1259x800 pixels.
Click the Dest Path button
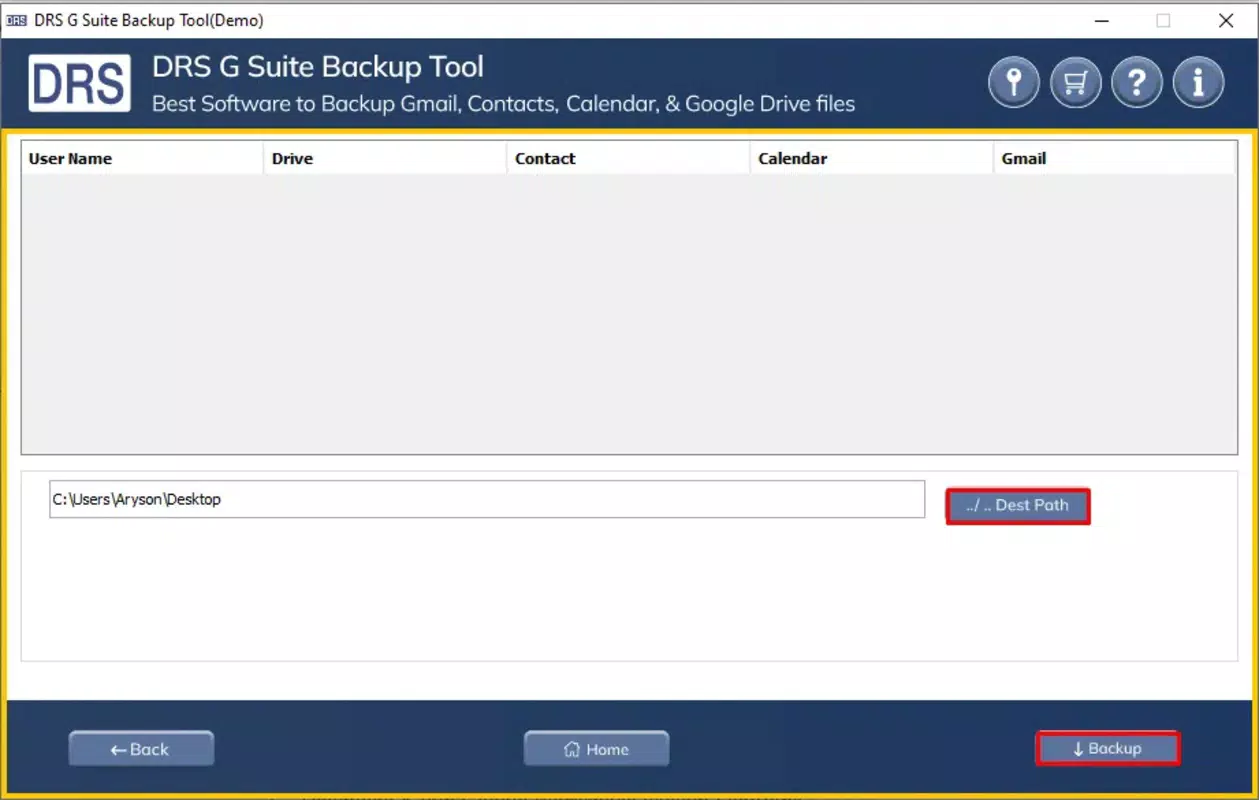(x=1017, y=505)
